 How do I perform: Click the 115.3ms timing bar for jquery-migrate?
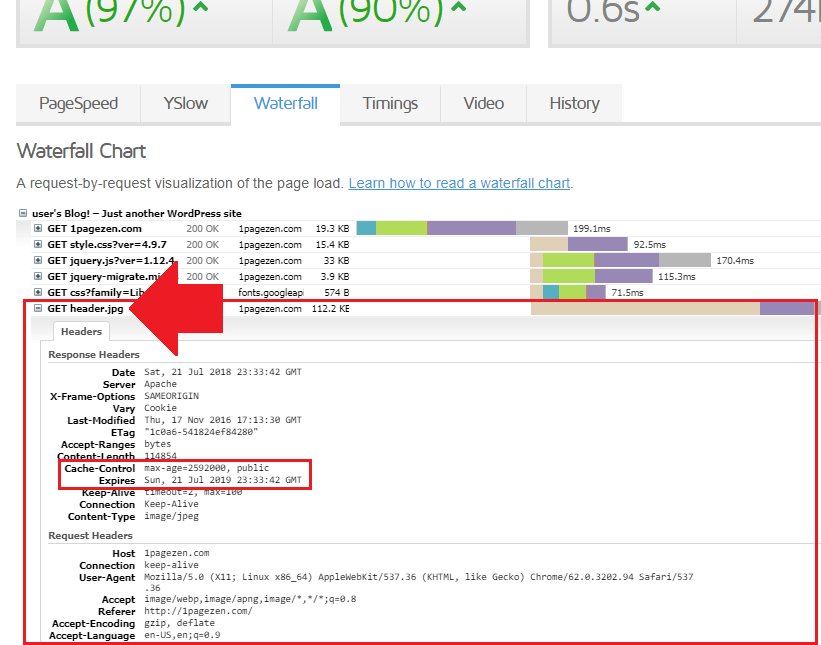(591, 276)
